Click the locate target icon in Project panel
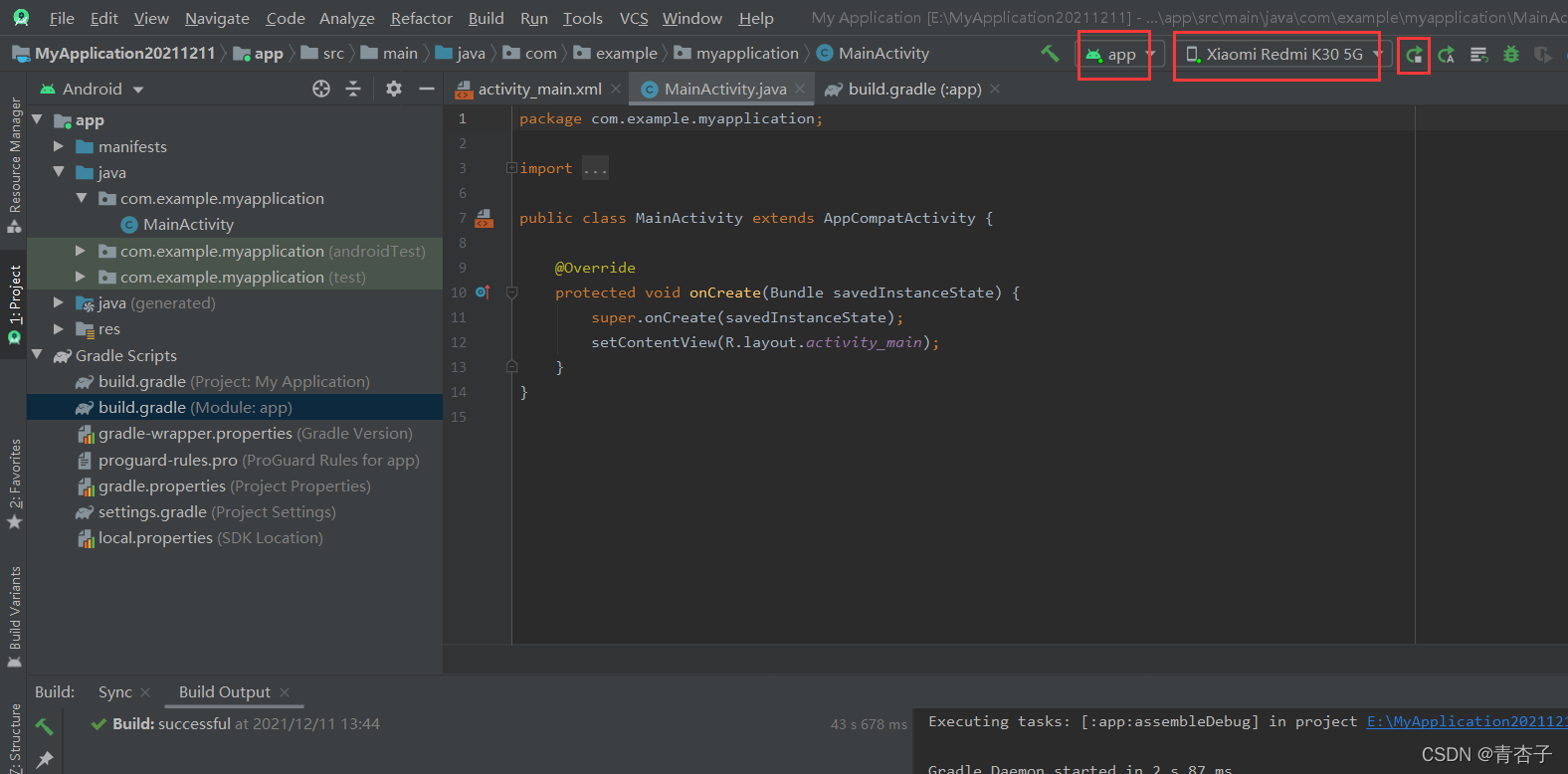 320,89
